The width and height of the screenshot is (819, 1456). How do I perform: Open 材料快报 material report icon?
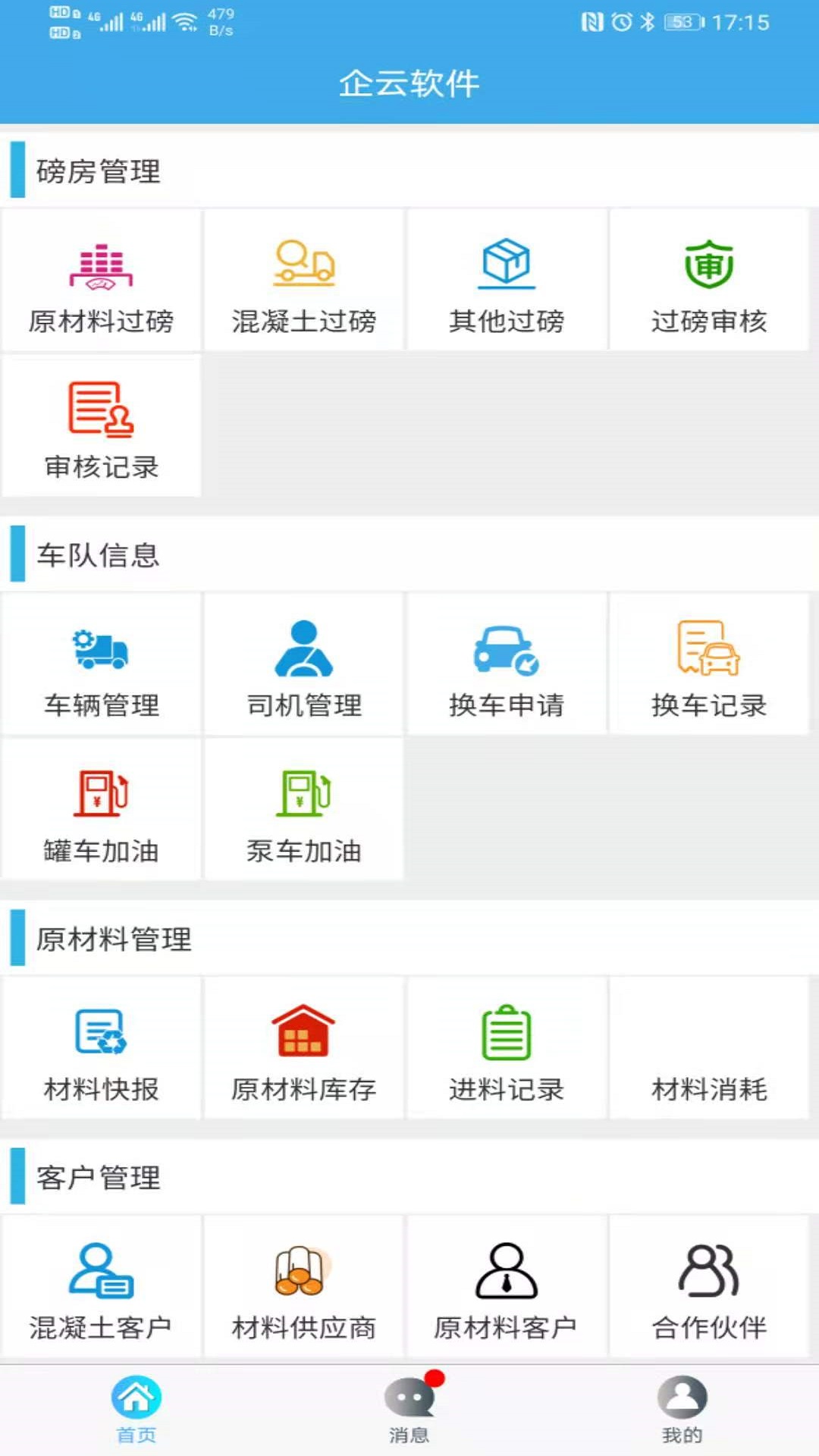coord(101,1033)
